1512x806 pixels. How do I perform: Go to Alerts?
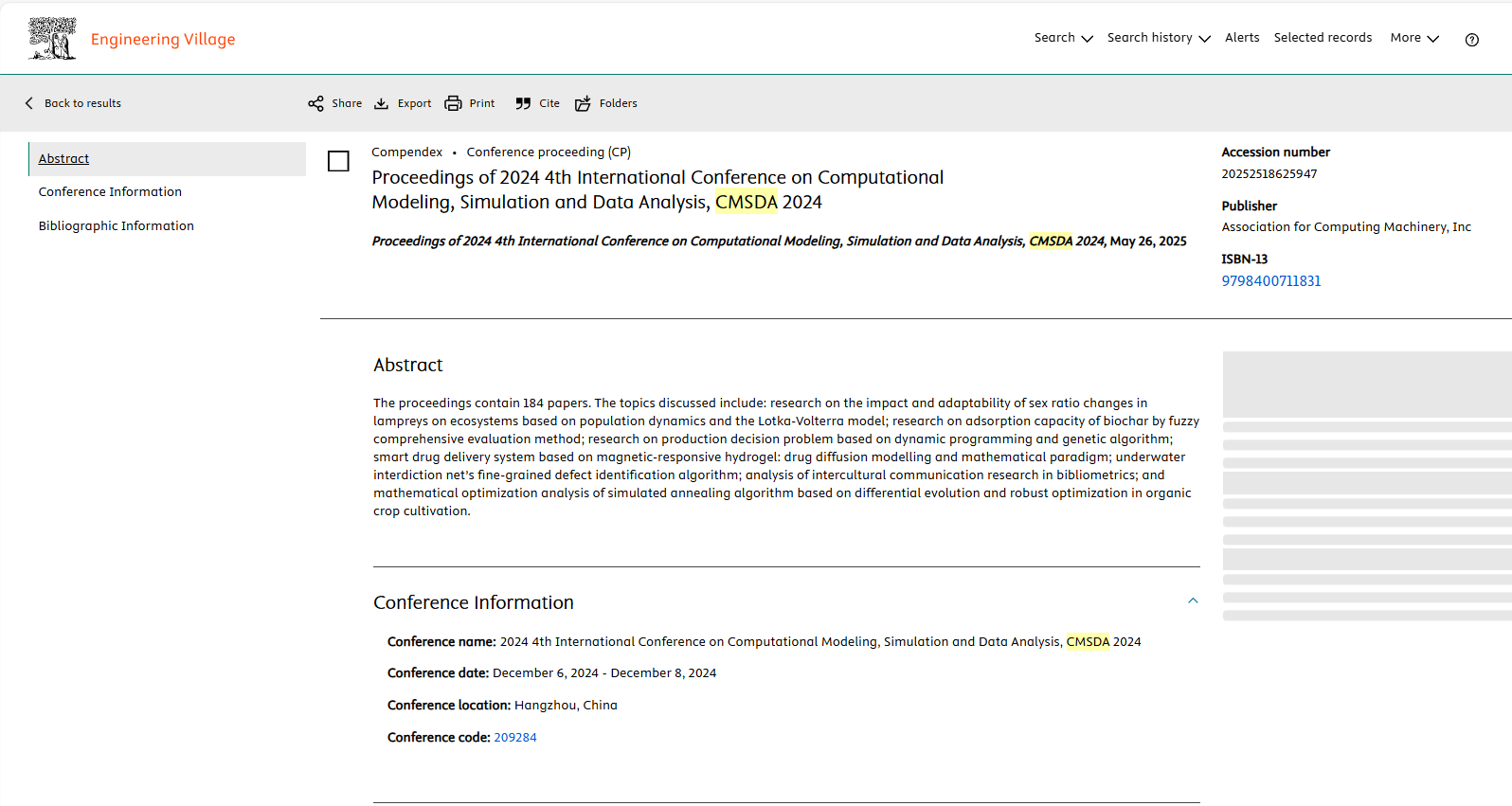point(1242,38)
